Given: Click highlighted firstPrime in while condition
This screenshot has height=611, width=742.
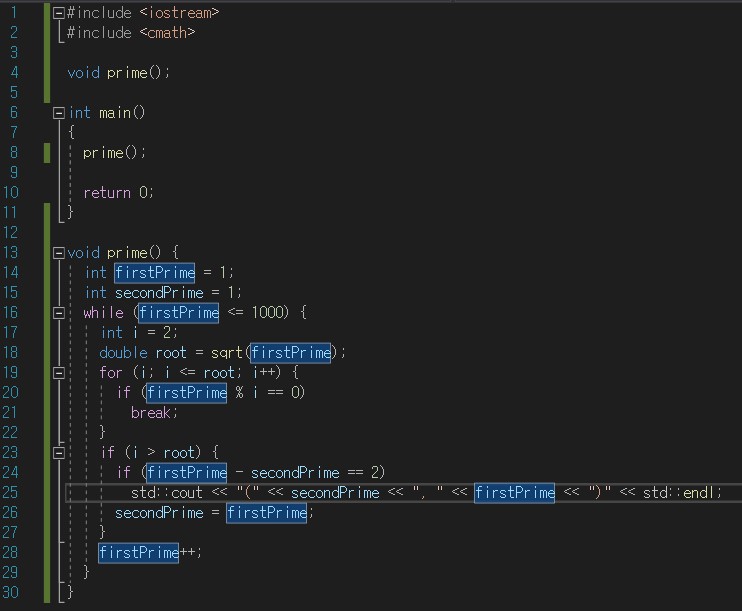Looking at the screenshot, I should tap(179, 313).
